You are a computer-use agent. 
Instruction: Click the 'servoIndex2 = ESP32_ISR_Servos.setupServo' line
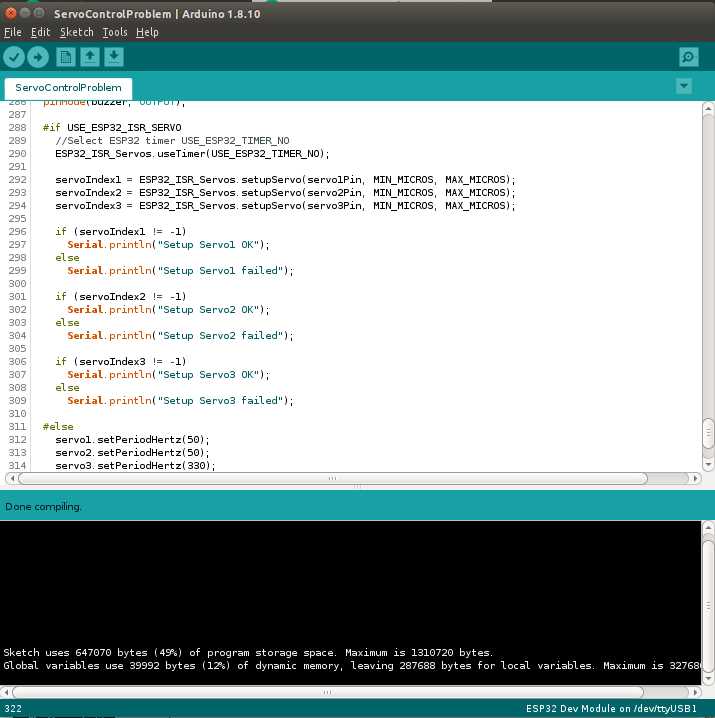[285, 192]
